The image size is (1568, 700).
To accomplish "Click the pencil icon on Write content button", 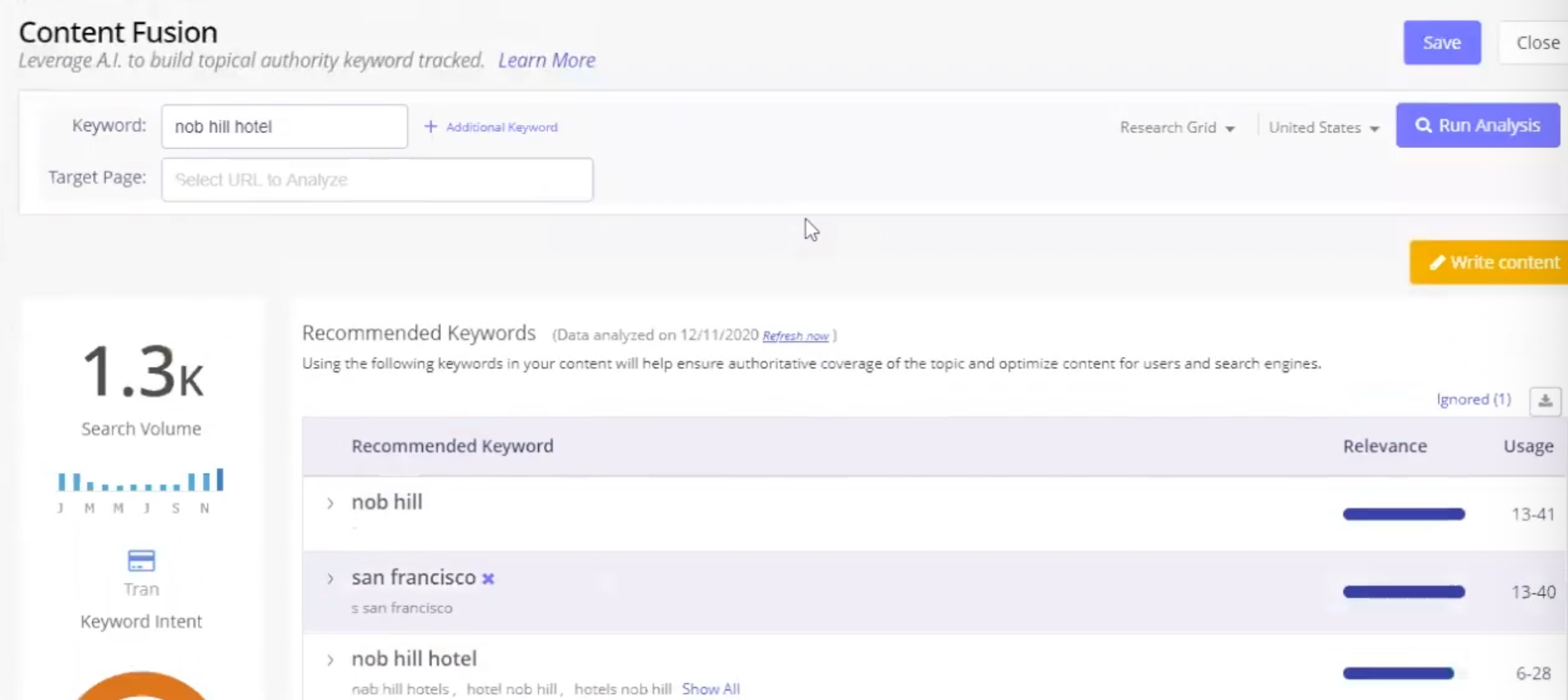I will point(1438,262).
